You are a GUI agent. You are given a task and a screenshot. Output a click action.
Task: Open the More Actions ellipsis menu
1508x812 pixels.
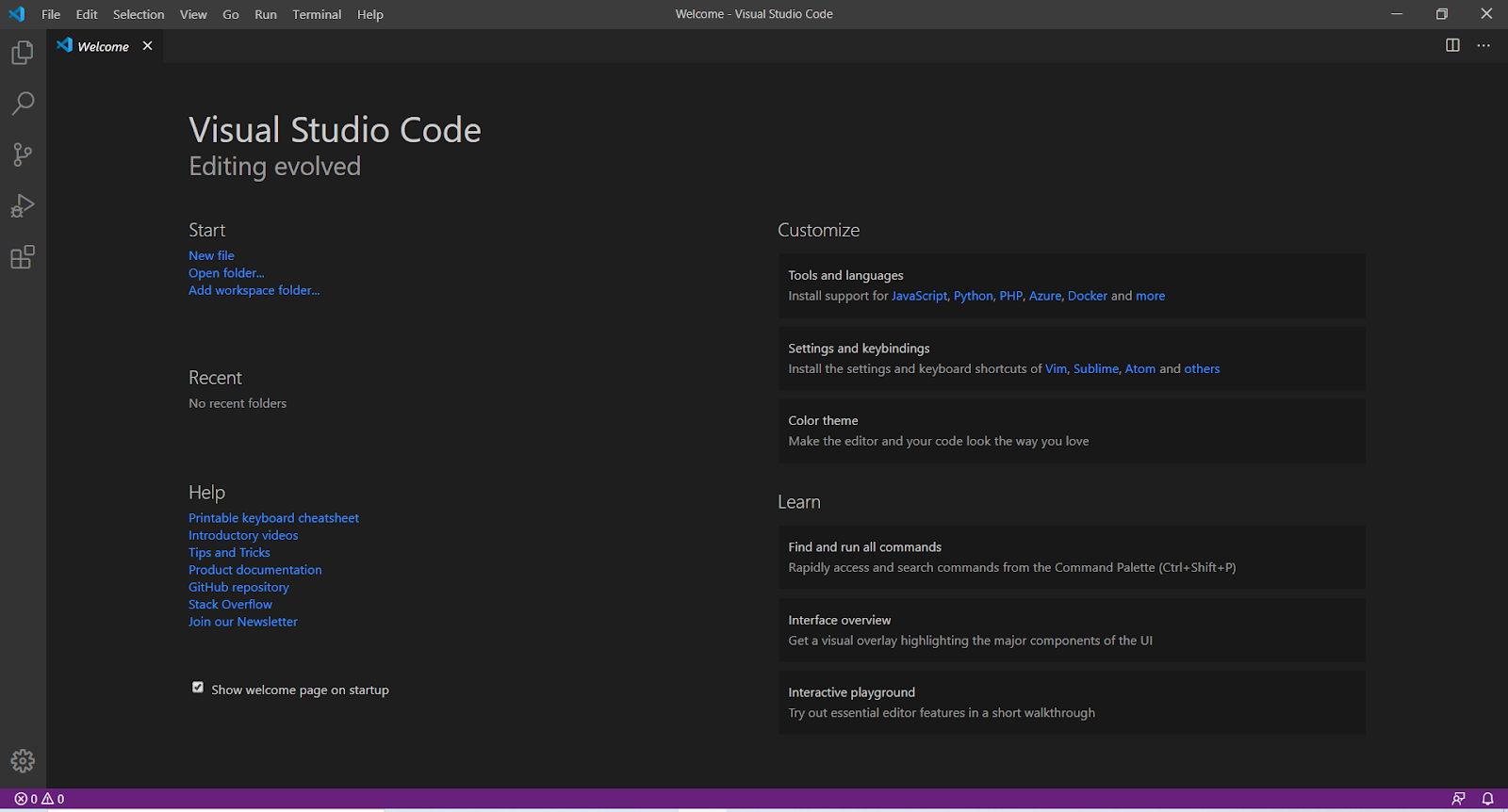click(x=1483, y=45)
